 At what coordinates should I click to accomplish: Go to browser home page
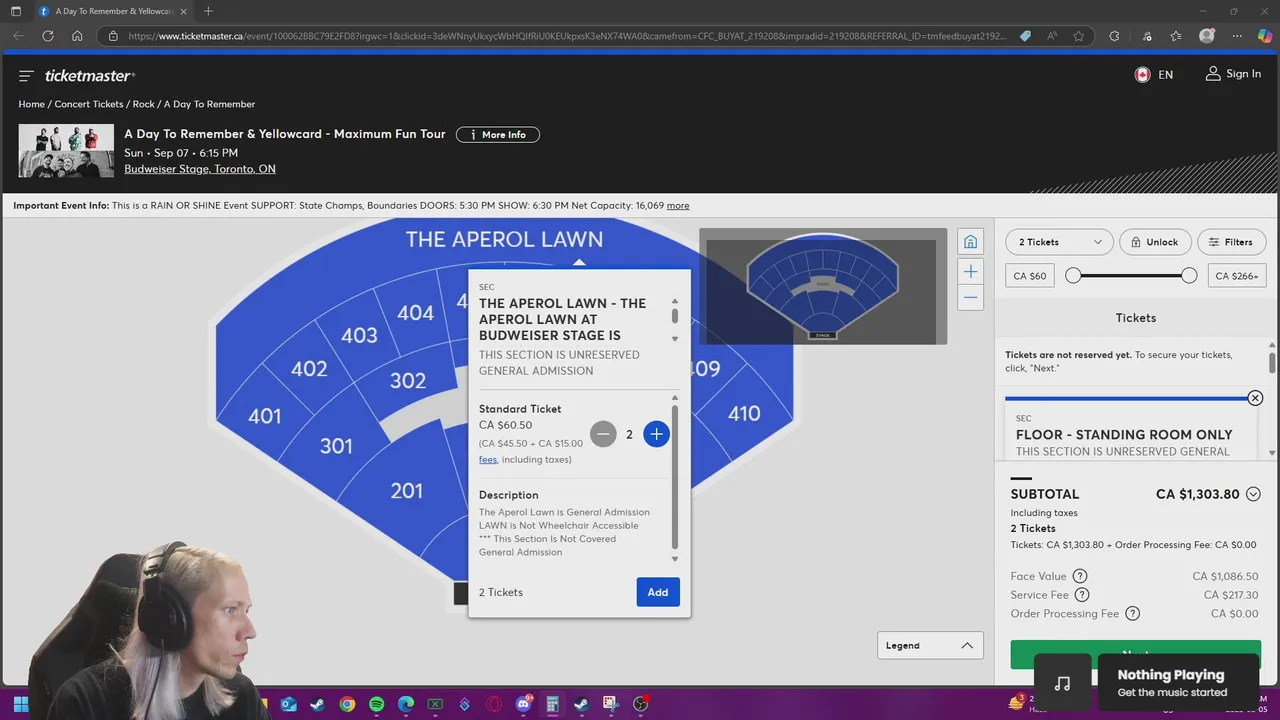77,35
